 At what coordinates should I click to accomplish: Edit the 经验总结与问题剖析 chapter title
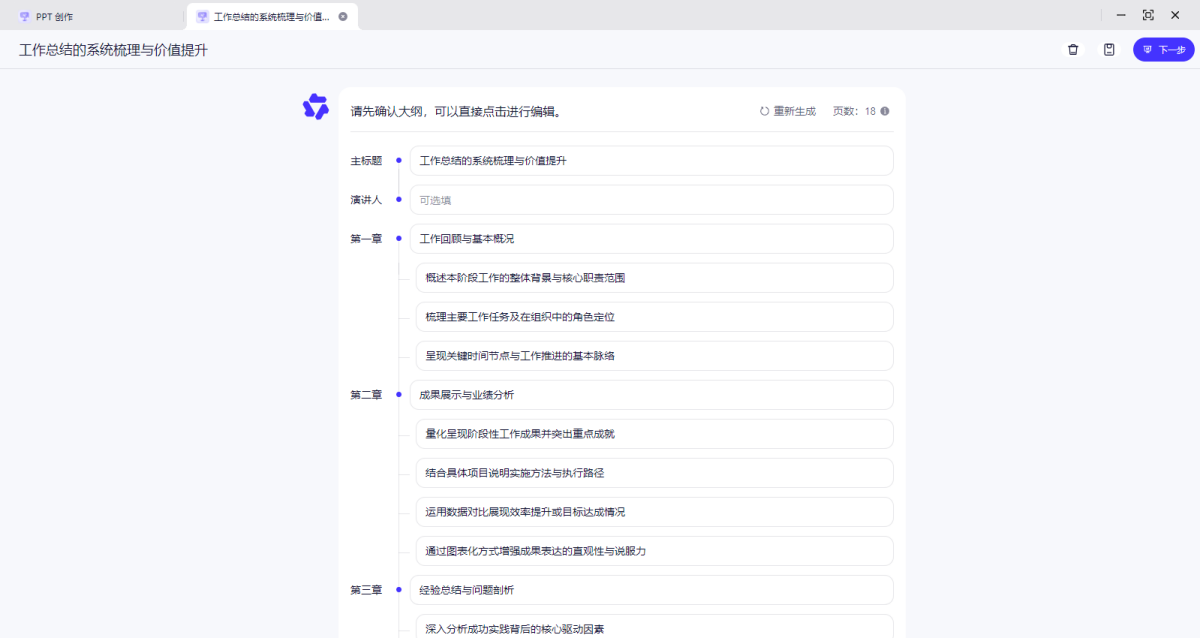(650, 590)
